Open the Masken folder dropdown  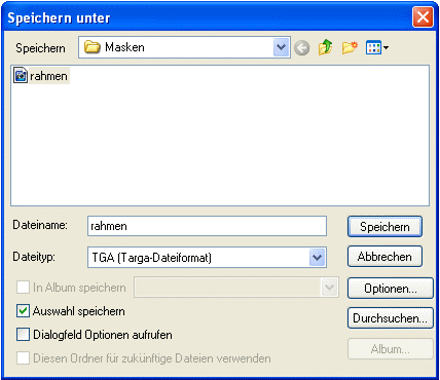(x=281, y=47)
